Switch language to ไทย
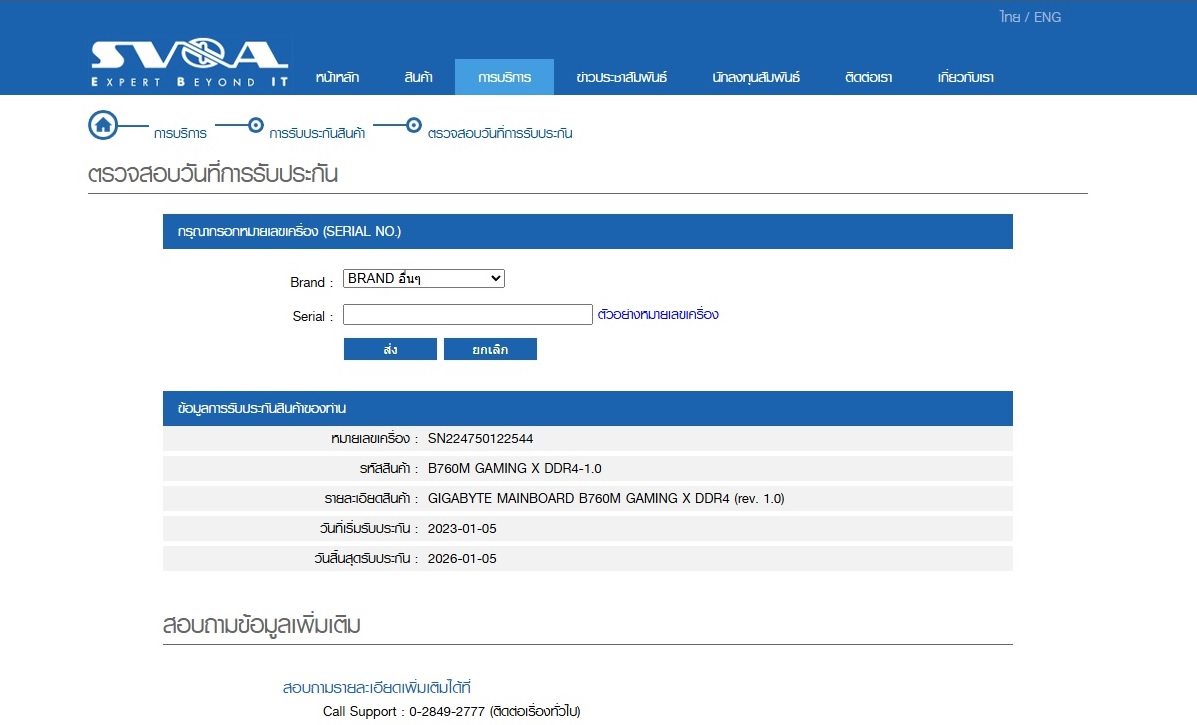 [1009, 17]
